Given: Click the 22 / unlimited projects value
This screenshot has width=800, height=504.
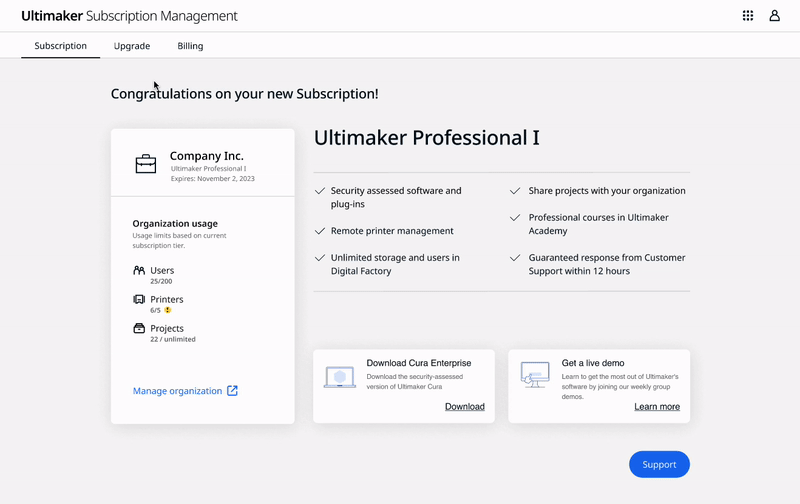Looking at the screenshot, I should click(172, 339).
